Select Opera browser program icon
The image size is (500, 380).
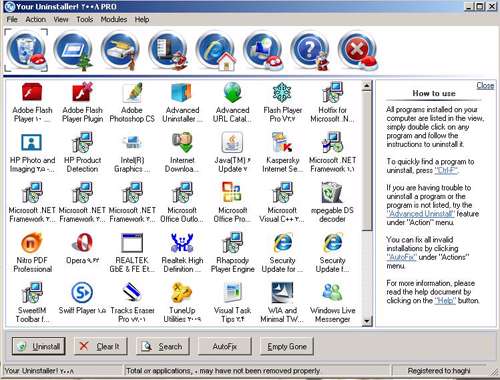[82, 242]
